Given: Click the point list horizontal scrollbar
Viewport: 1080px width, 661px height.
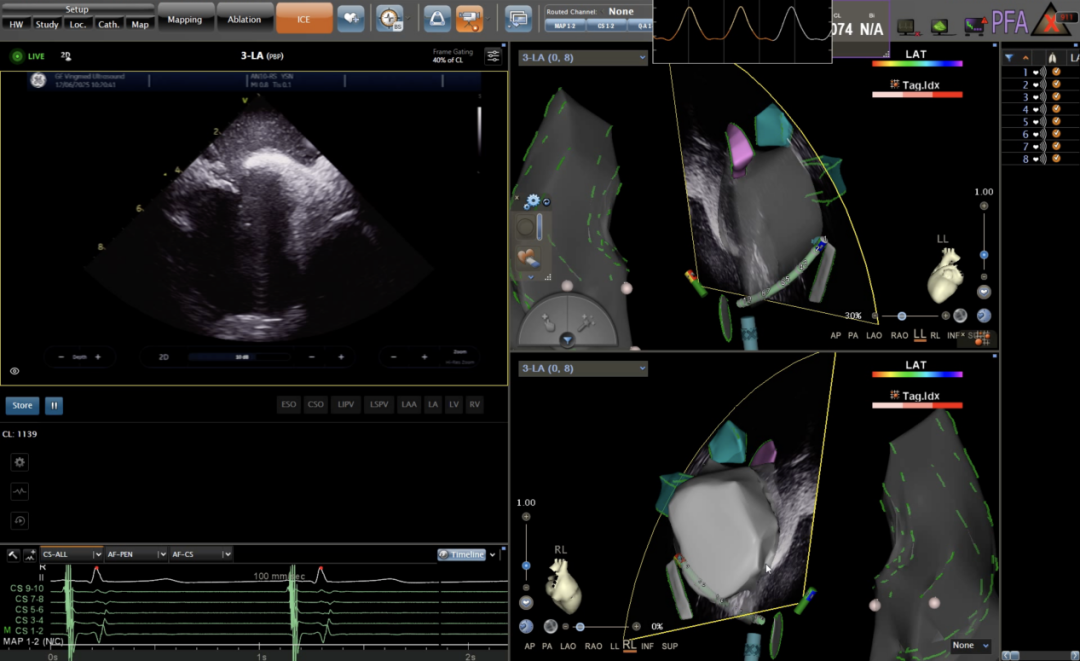Looking at the screenshot, I should click(1040, 655).
